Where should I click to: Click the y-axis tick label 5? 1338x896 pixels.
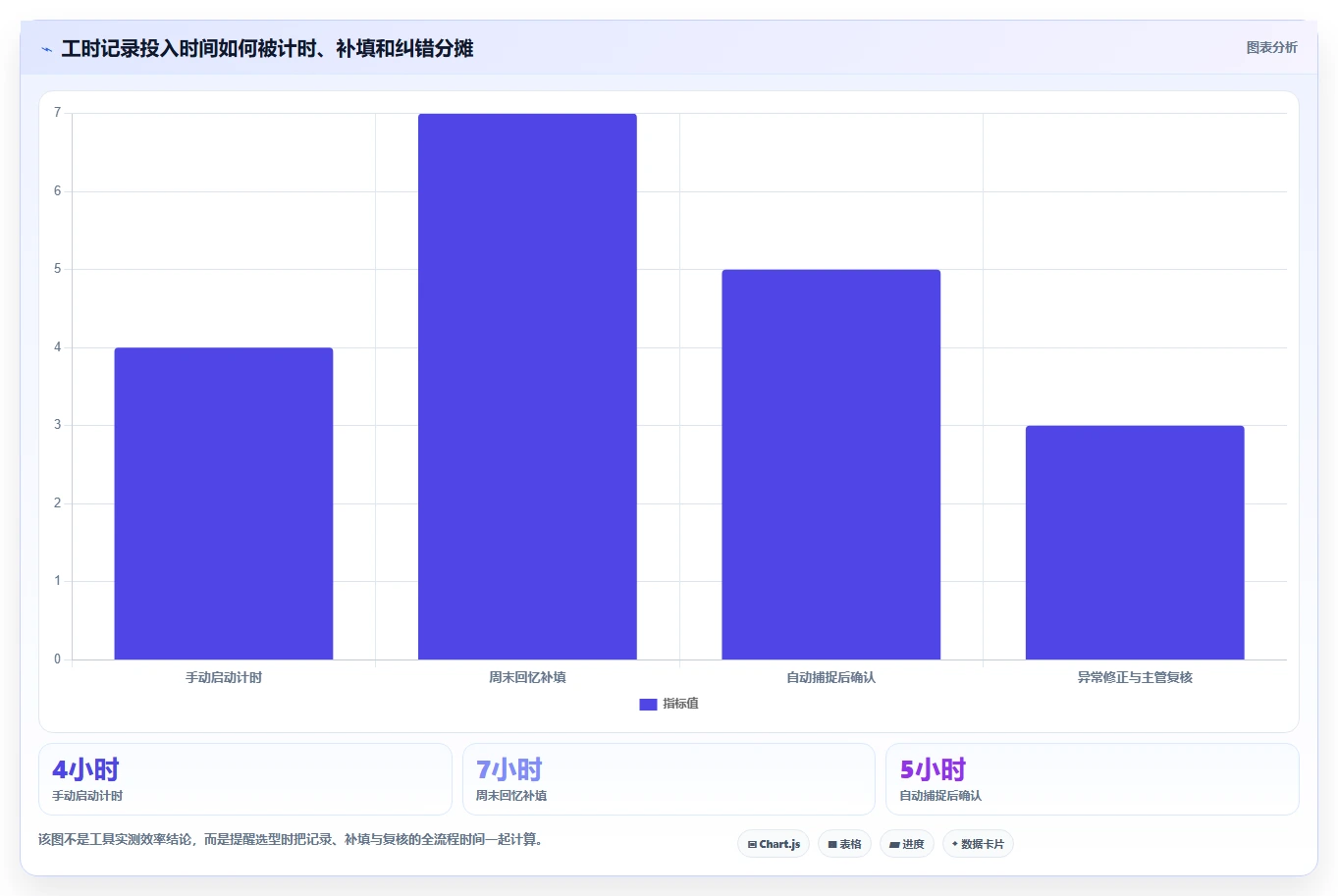[57, 269]
